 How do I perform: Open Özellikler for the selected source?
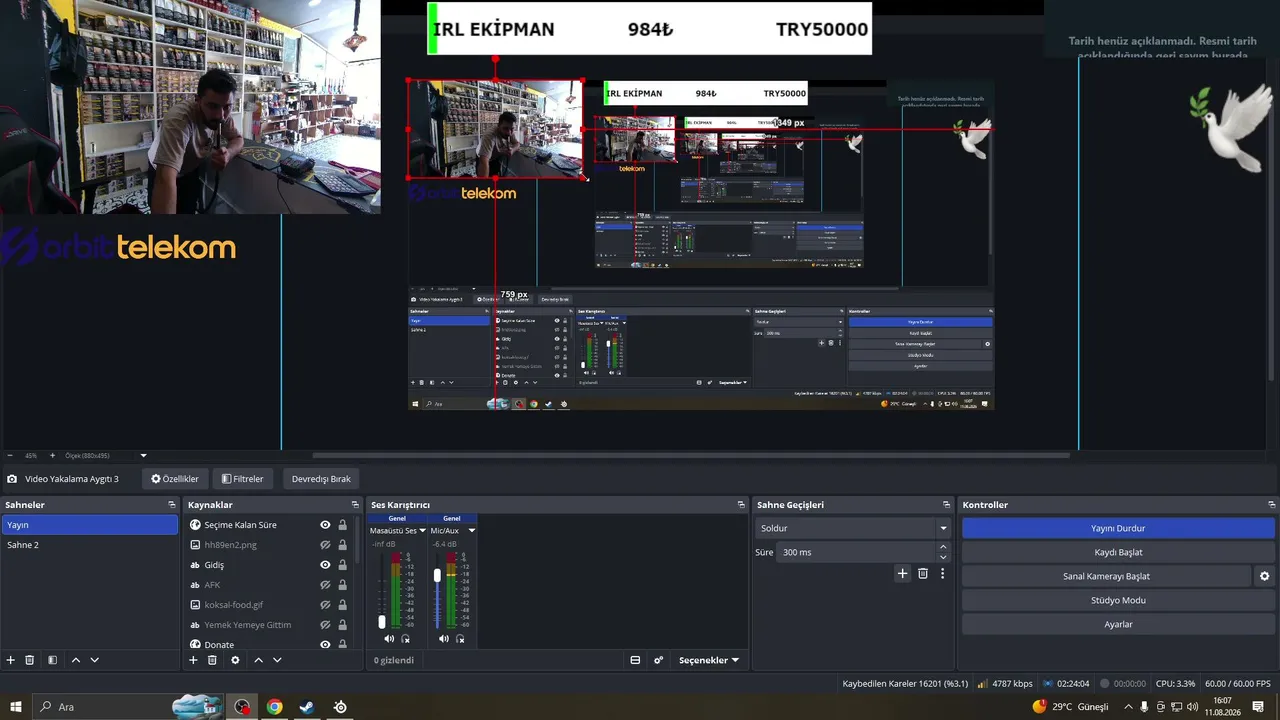click(x=175, y=479)
